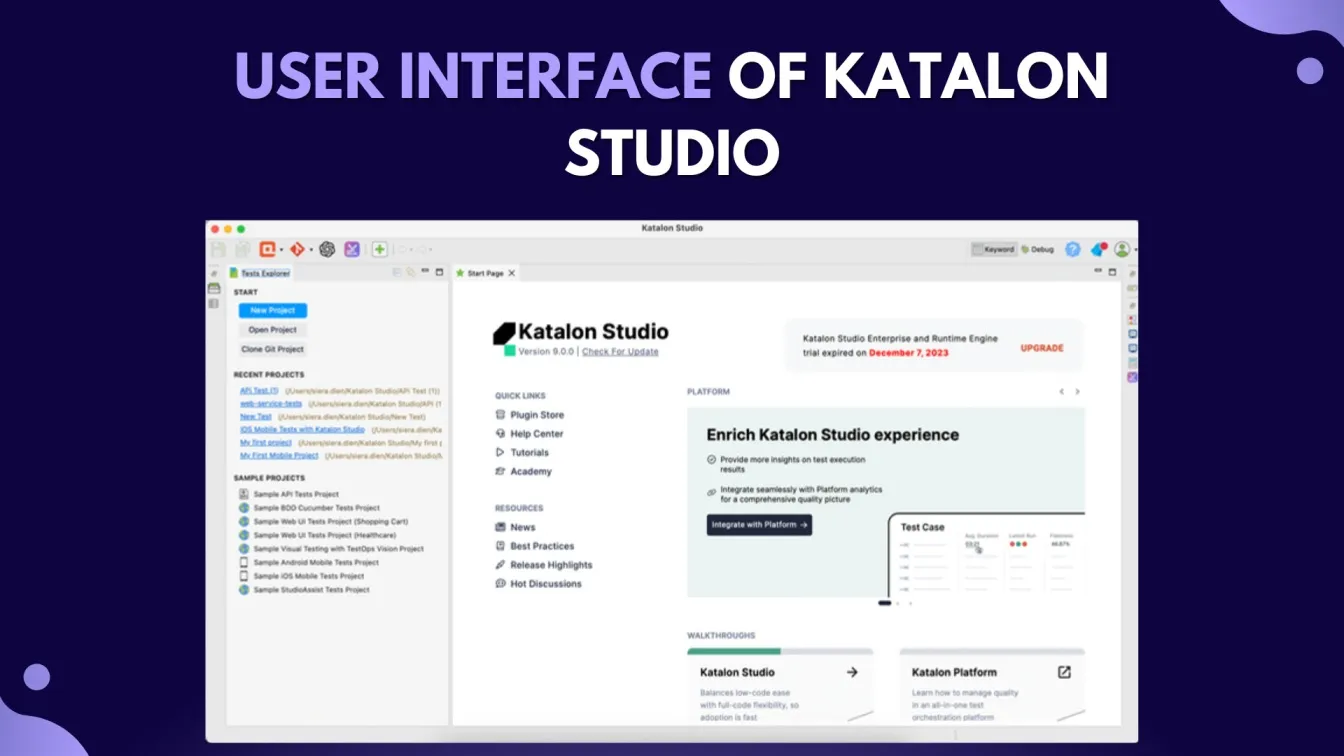Click the UPGRADE link
The width and height of the screenshot is (1344, 756).
[x=1042, y=348]
